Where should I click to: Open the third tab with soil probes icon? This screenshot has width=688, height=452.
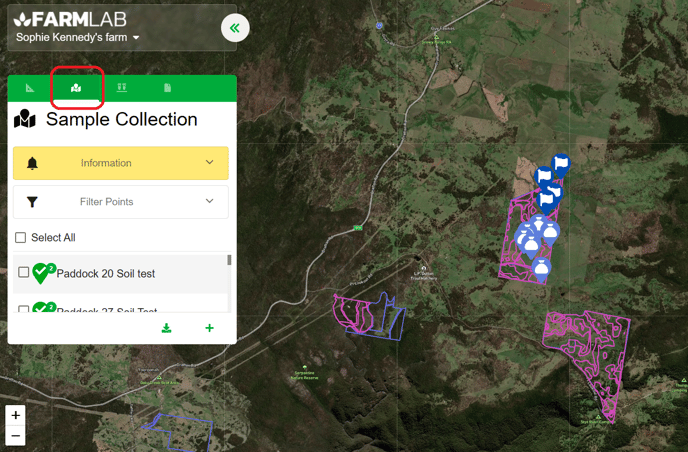coord(121,89)
